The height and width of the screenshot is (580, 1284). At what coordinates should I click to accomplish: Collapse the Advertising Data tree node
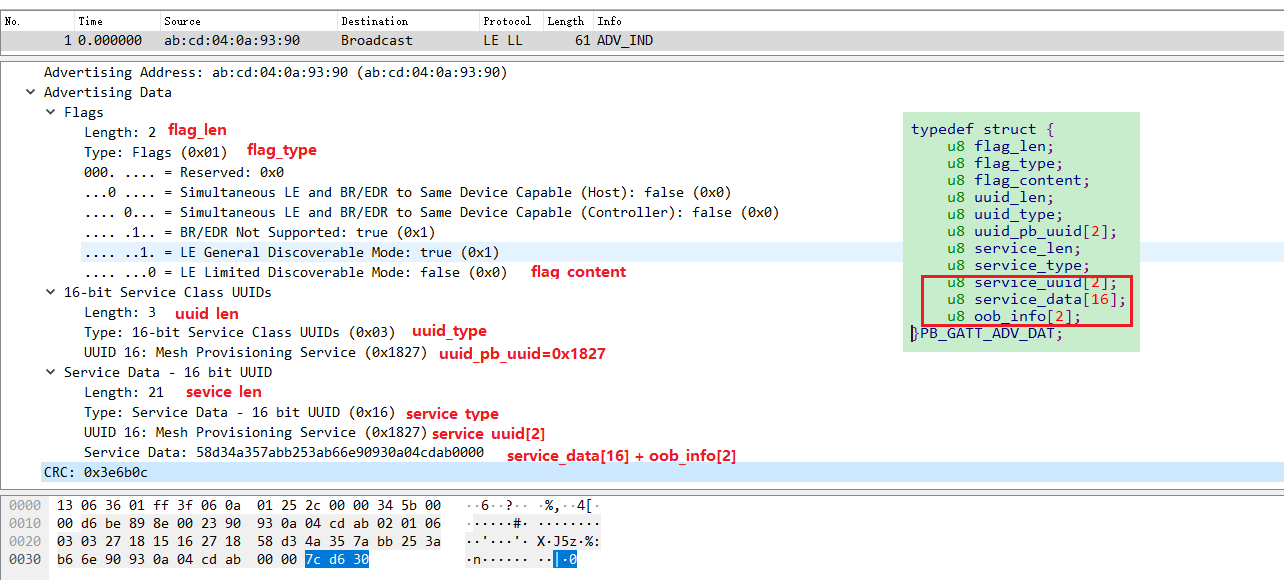pyautogui.click(x=30, y=92)
